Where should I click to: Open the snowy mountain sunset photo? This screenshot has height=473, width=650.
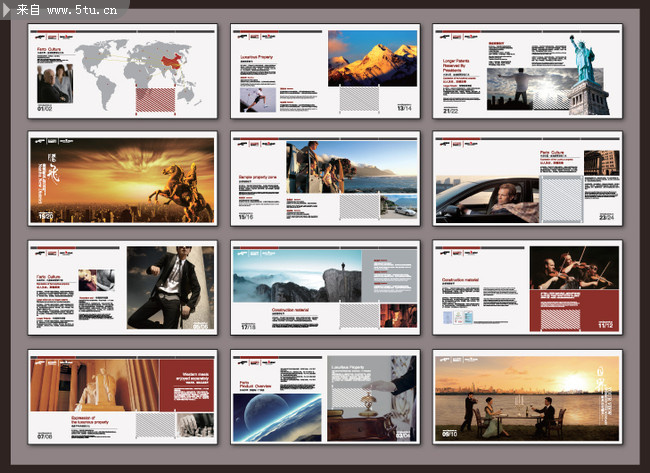click(372, 58)
